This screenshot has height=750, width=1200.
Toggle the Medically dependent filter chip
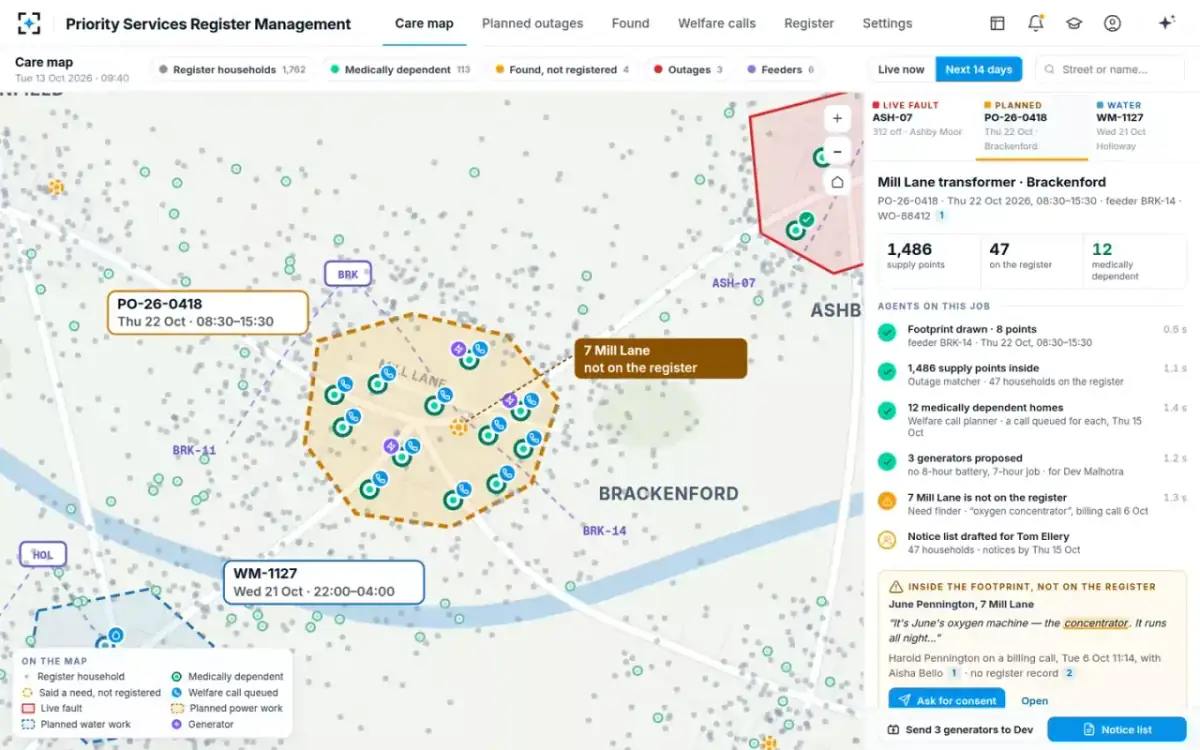400,70
